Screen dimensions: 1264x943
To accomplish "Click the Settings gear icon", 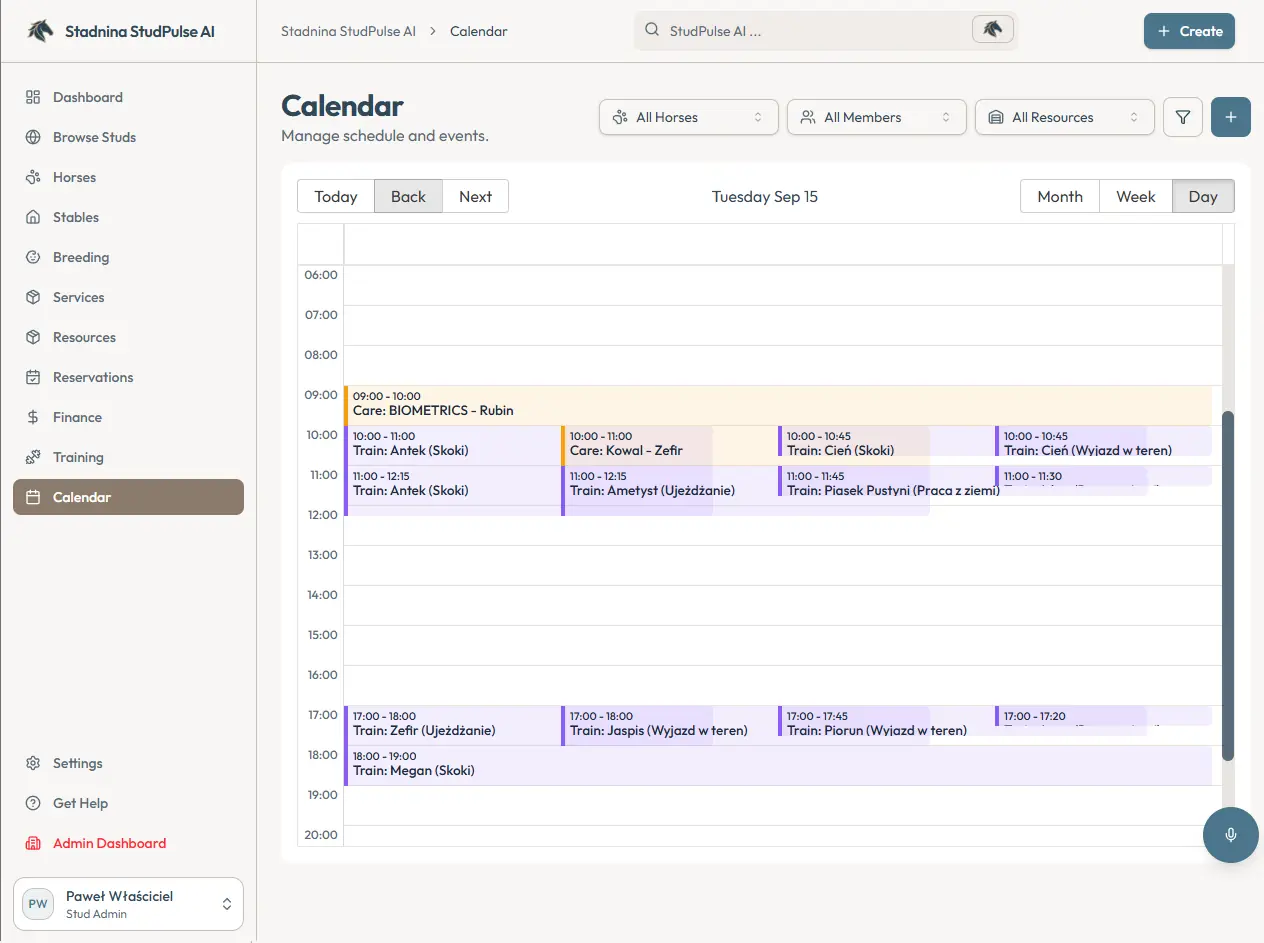I will 33,763.
